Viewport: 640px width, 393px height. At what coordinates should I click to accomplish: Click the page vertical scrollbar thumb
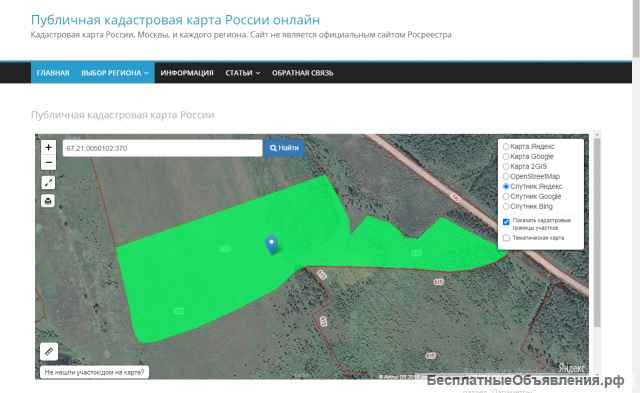point(636,29)
